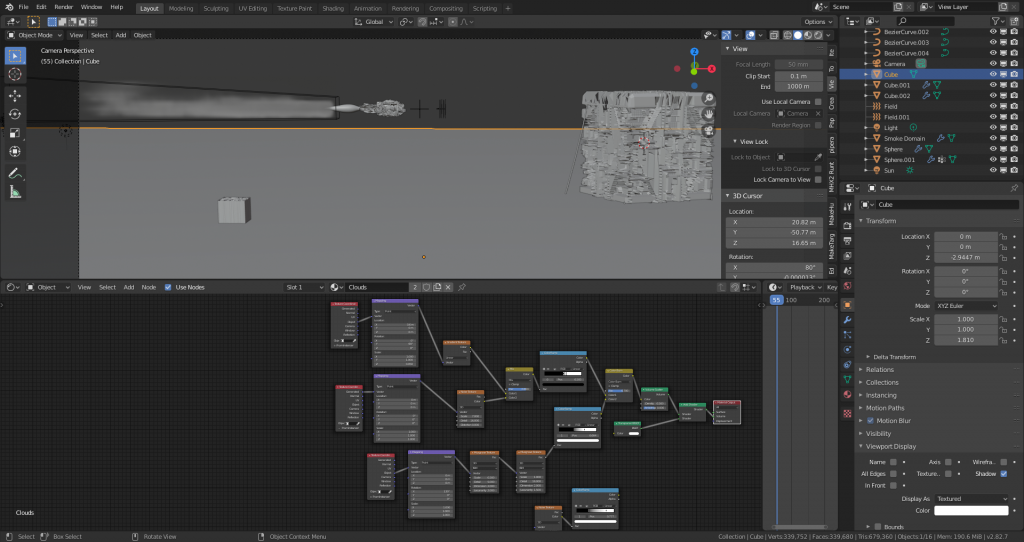Open the Display As Textured dropdown
This screenshot has height=542, width=1024.
pos(971,499)
